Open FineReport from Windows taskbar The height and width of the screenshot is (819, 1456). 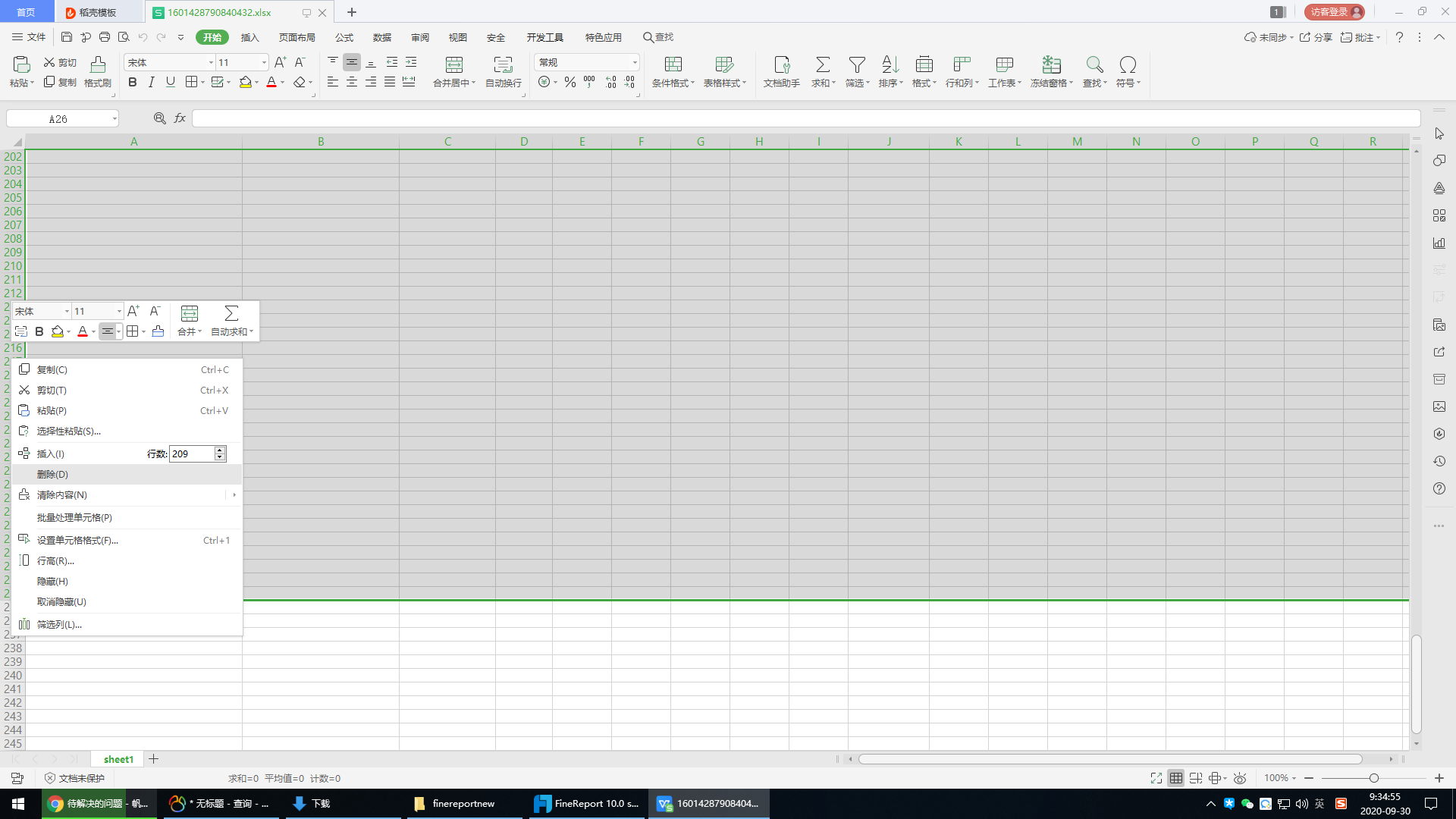click(x=588, y=803)
